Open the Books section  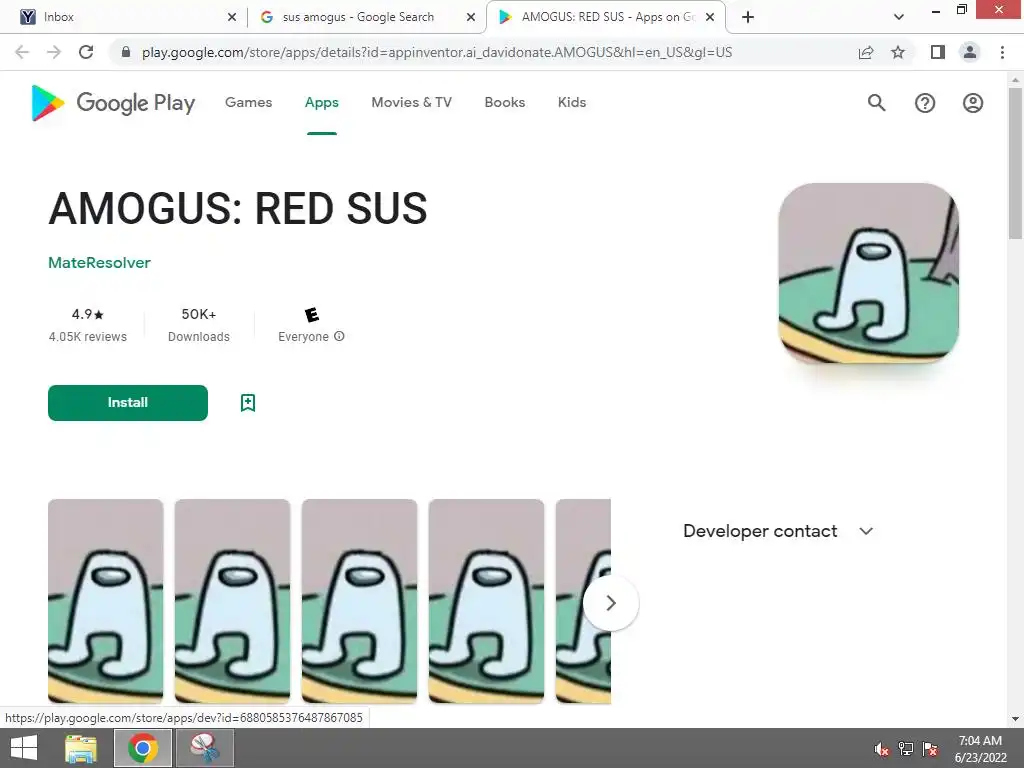coord(504,103)
